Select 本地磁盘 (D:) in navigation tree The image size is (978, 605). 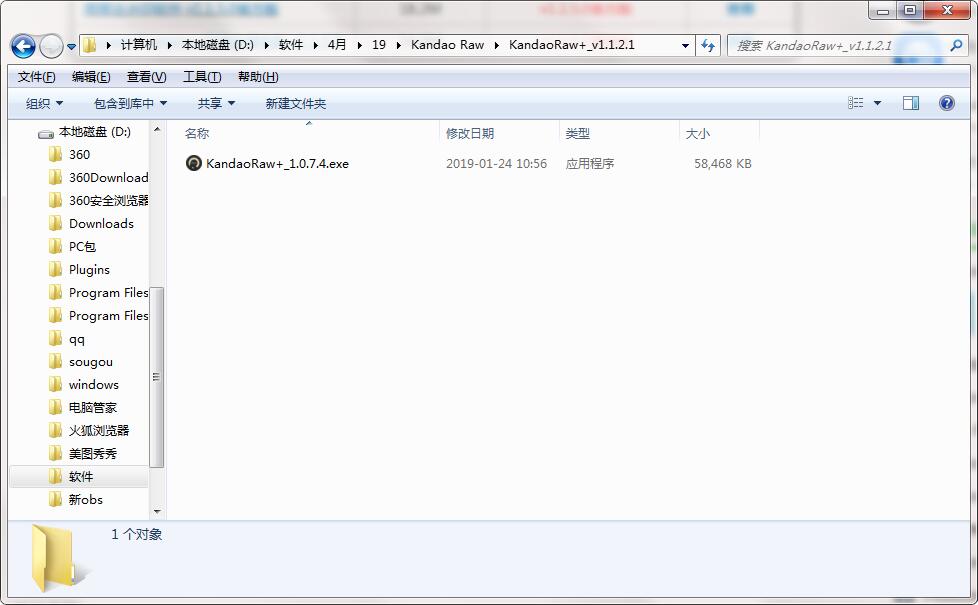coord(95,132)
